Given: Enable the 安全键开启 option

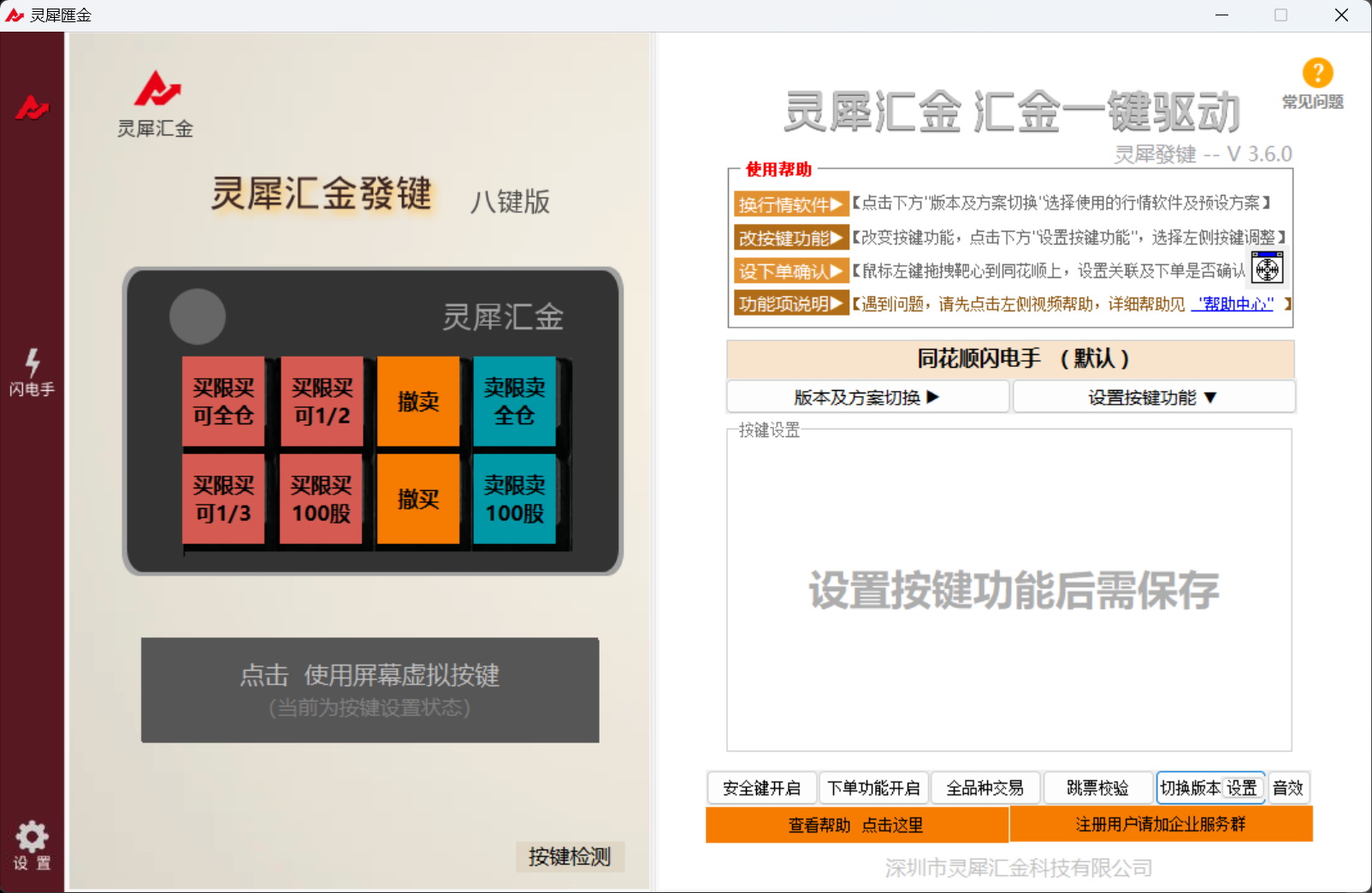Looking at the screenshot, I should [761, 788].
